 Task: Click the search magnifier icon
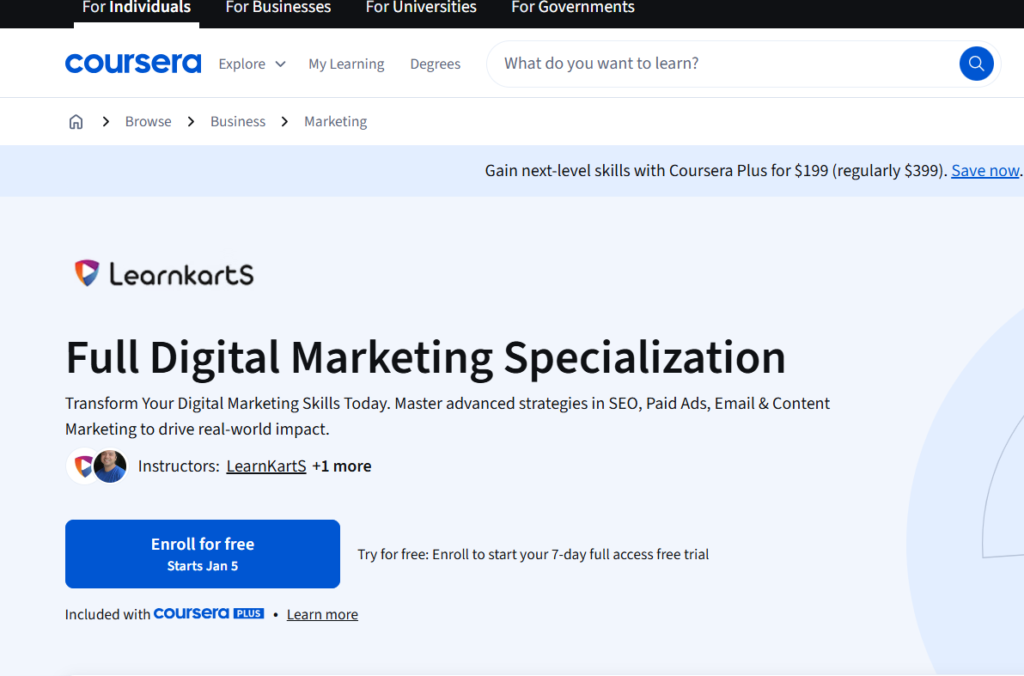tap(976, 63)
